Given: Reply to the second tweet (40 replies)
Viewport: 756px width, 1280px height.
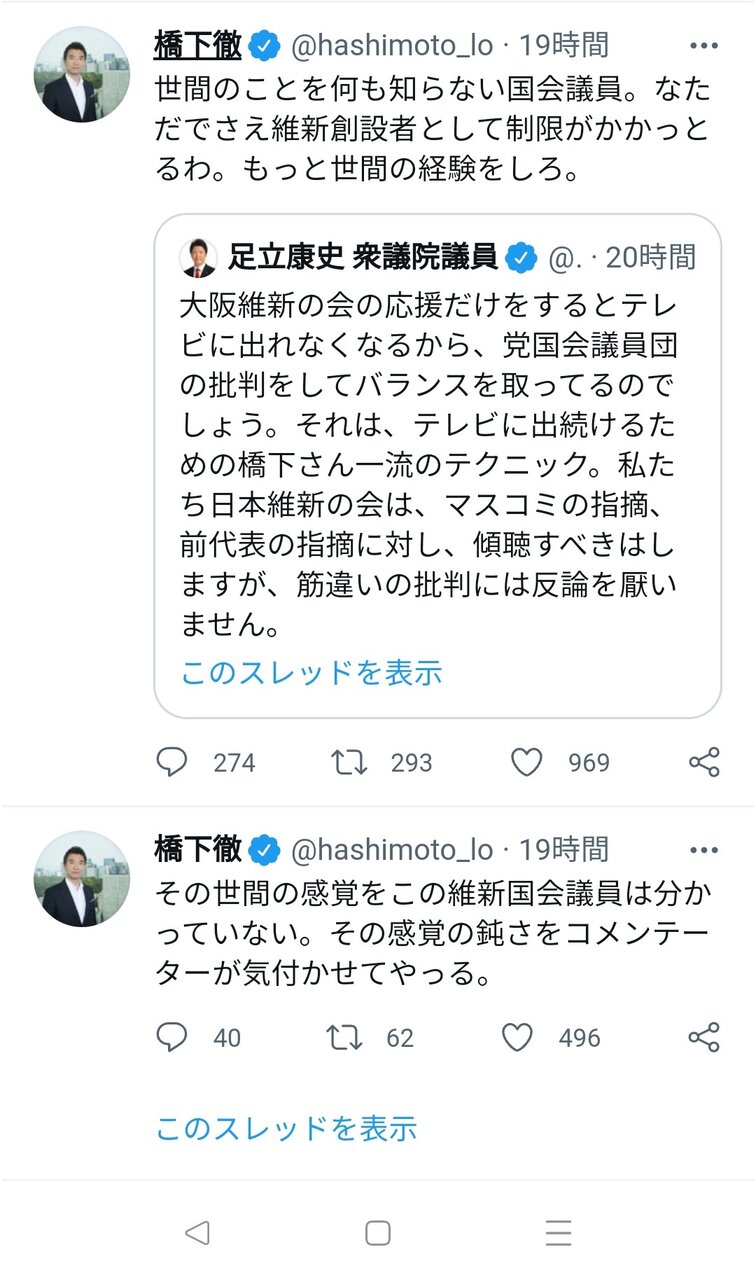Looking at the screenshot, I should point(172,1038).
